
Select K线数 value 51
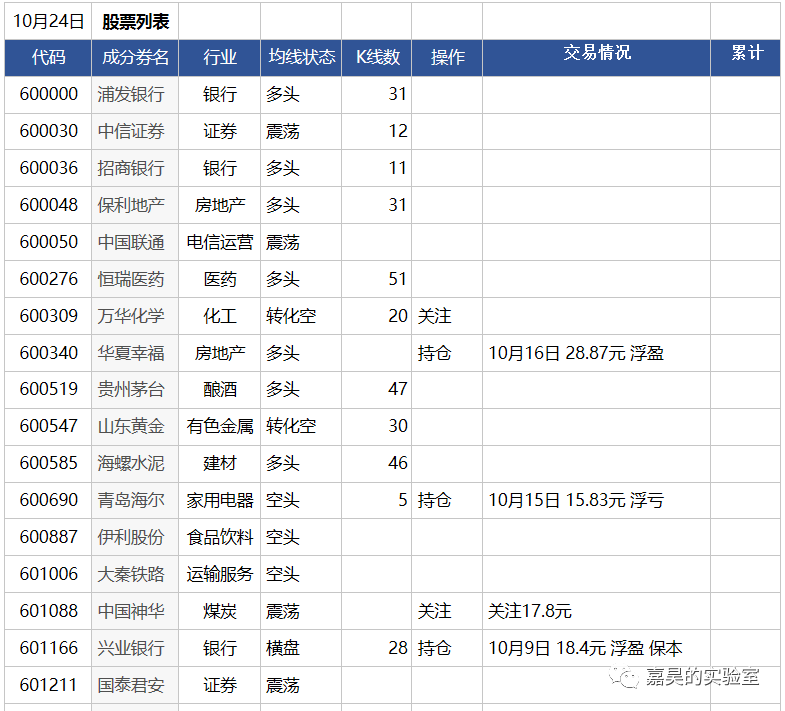[x=376, y=279]
